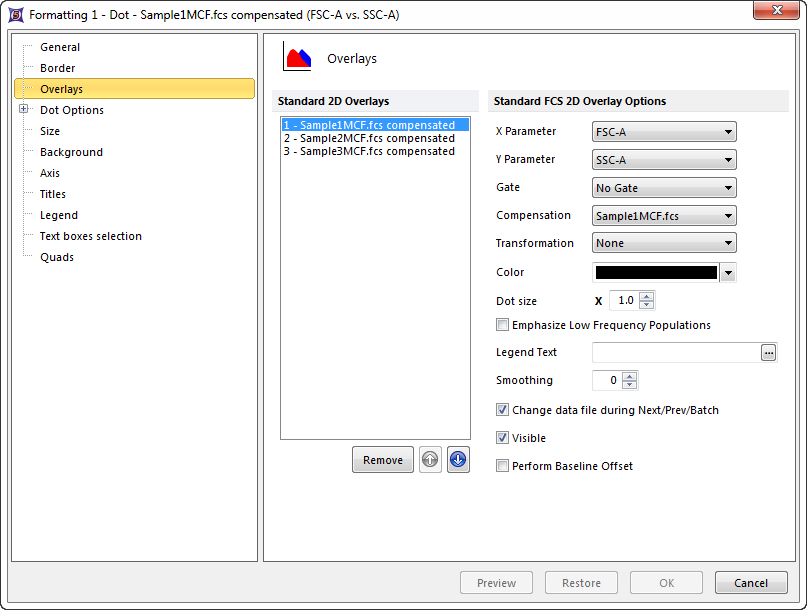807x610 pixels.
Task: Click the move overlay down arrow icon
Action: (458, 460)
